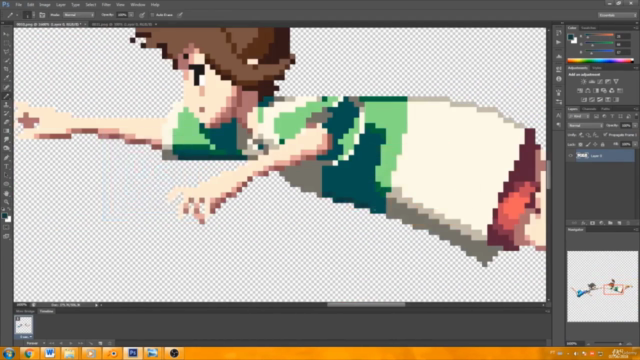Select the Eraser tool
Image resolution: width=640 pixels, height=360 pixels.
coord(7,122)
